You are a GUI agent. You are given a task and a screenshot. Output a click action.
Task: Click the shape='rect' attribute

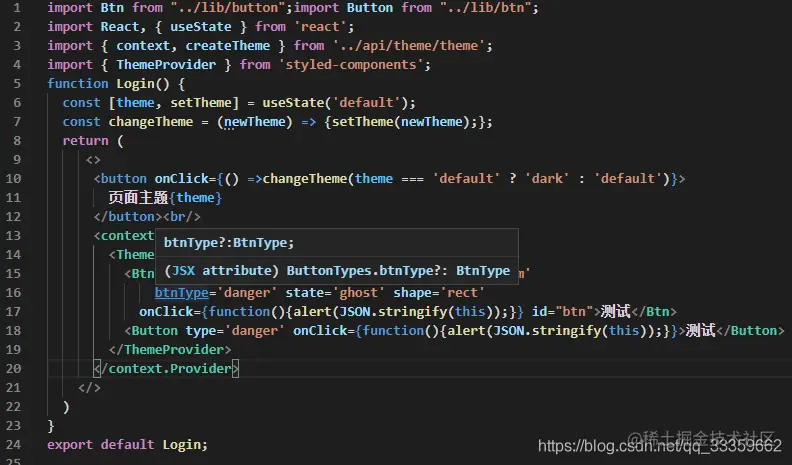(439, 293)
